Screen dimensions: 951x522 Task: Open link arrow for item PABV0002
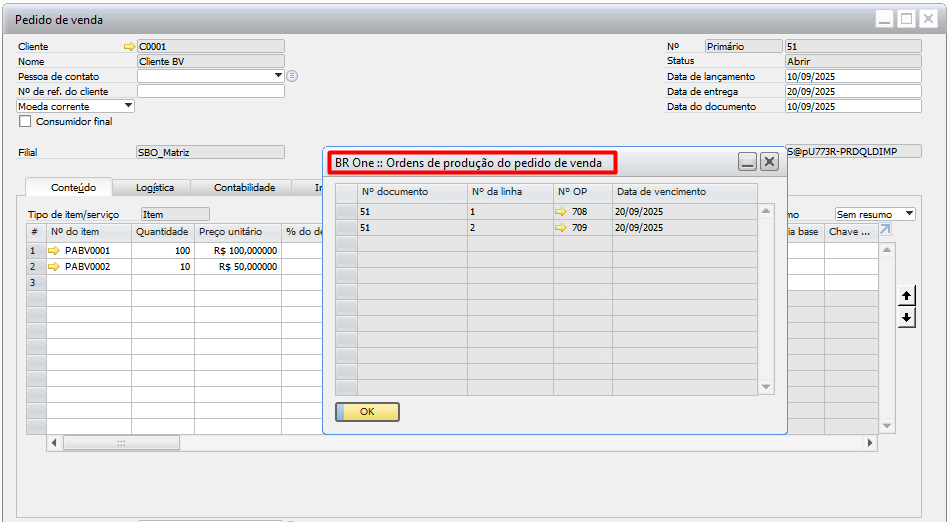(55, 267)
